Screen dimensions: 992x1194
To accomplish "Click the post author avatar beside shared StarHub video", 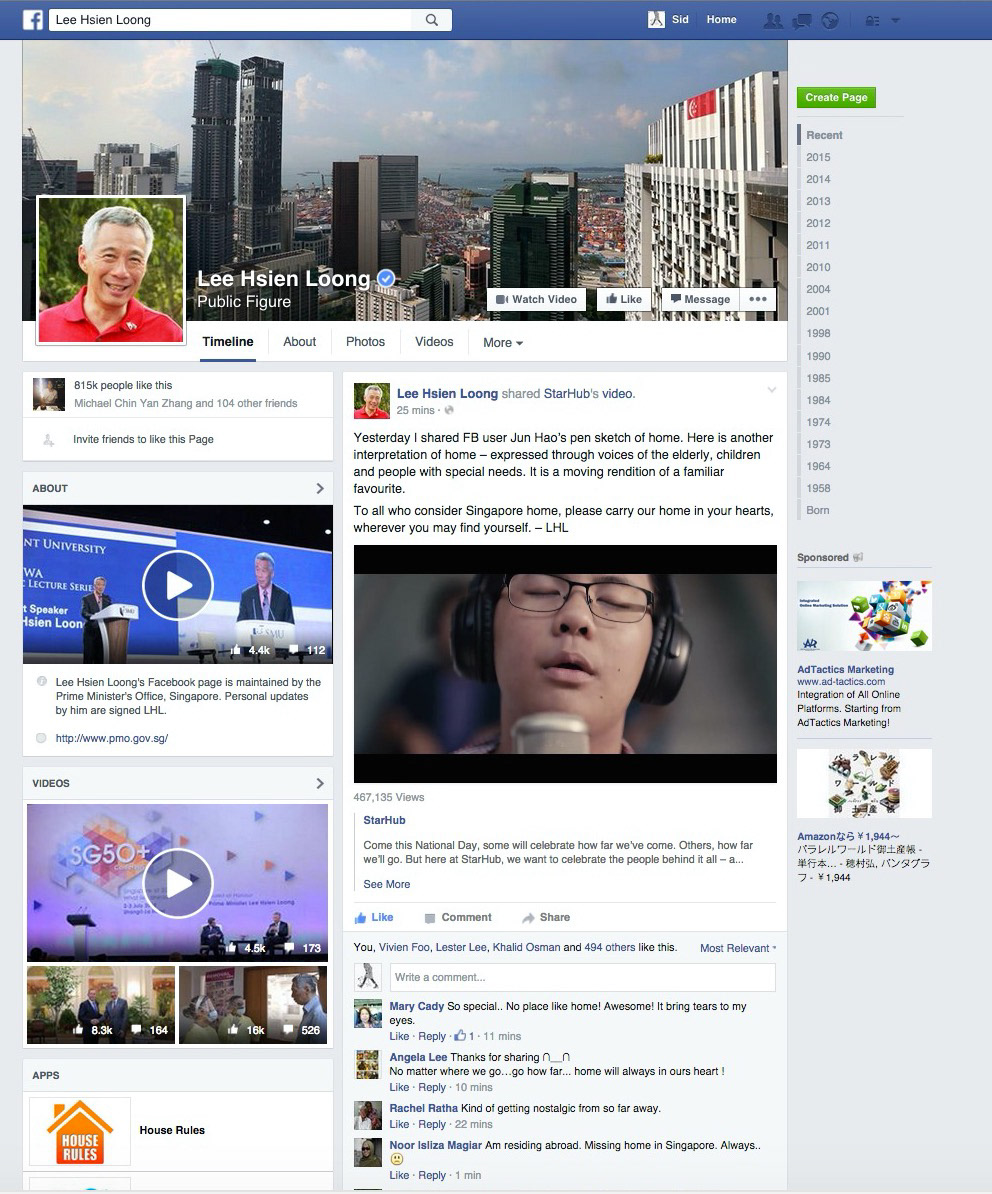I will 372,401.
